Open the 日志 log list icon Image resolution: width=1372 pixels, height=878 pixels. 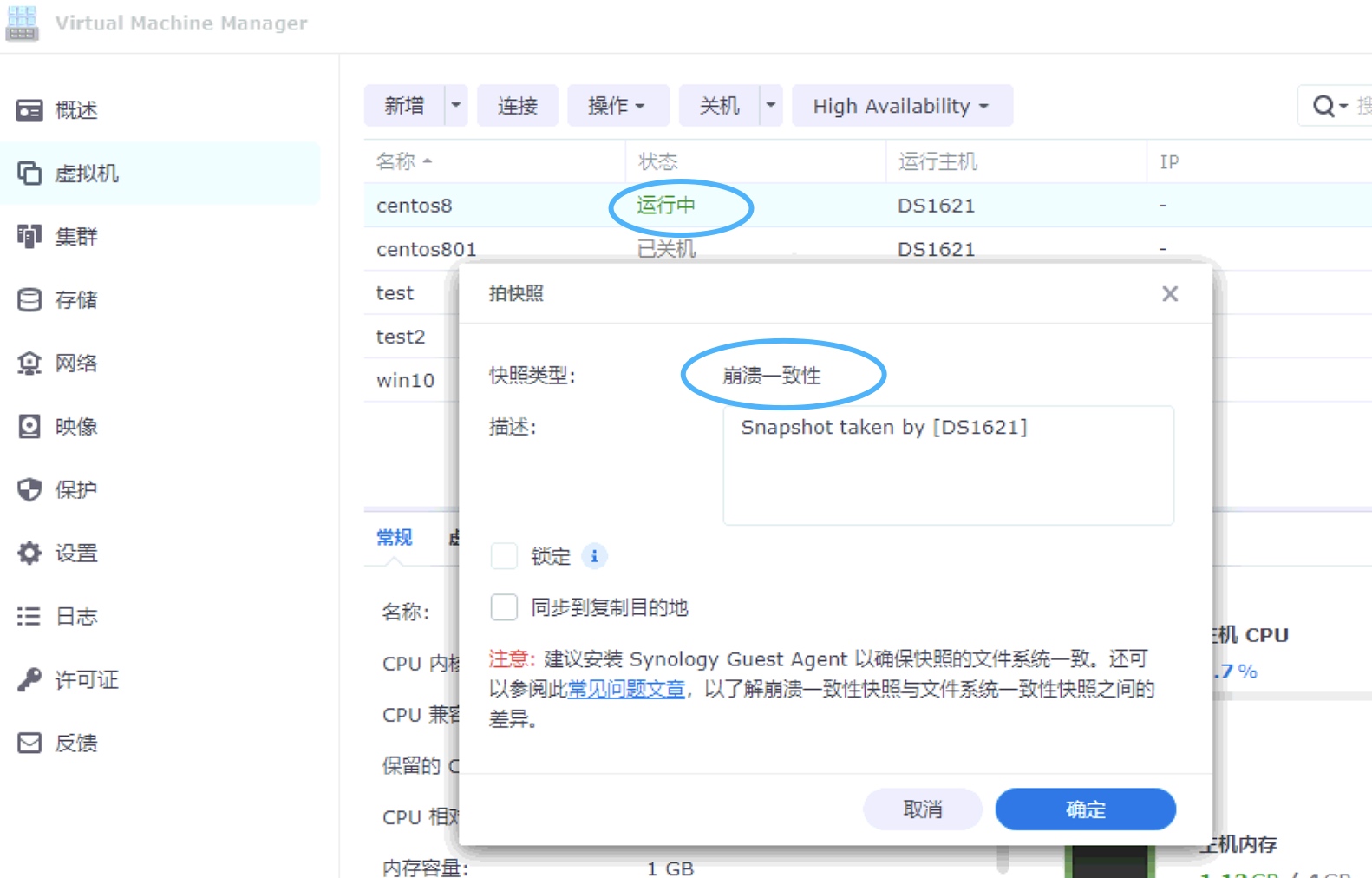(29, 616)
